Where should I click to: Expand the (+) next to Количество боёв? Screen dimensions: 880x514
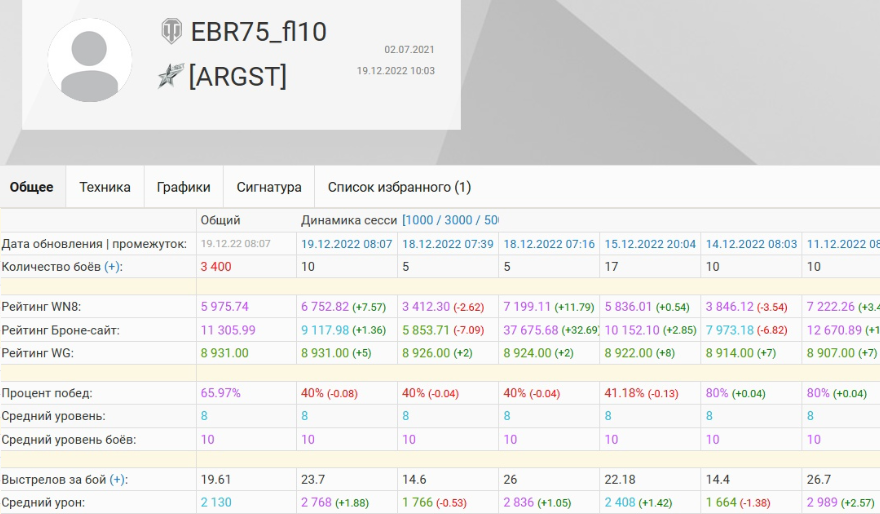tap(113, 267)
